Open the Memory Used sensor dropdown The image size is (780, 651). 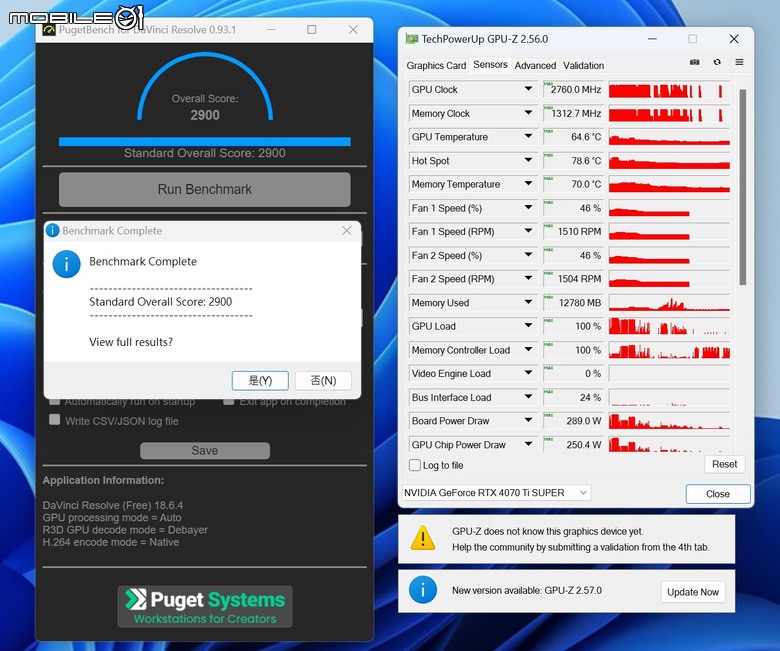[x=528, y=302]
